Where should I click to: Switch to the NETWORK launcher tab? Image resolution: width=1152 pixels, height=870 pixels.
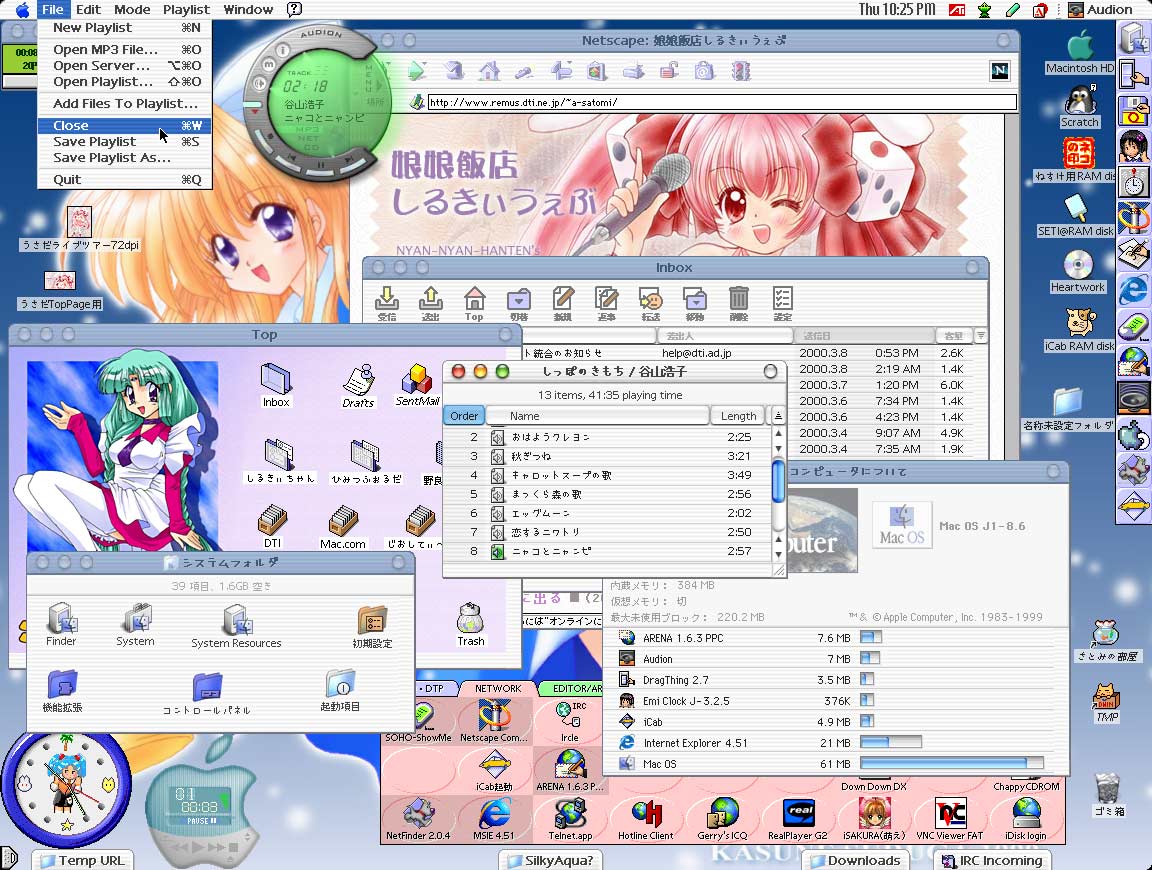(x=497, y=689)
